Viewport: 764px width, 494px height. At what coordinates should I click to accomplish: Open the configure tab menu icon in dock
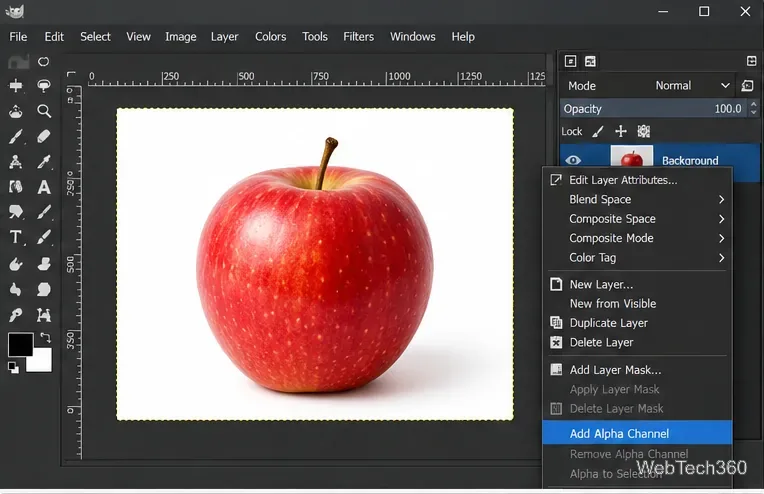pyautogui.click(x=751, y=61)
